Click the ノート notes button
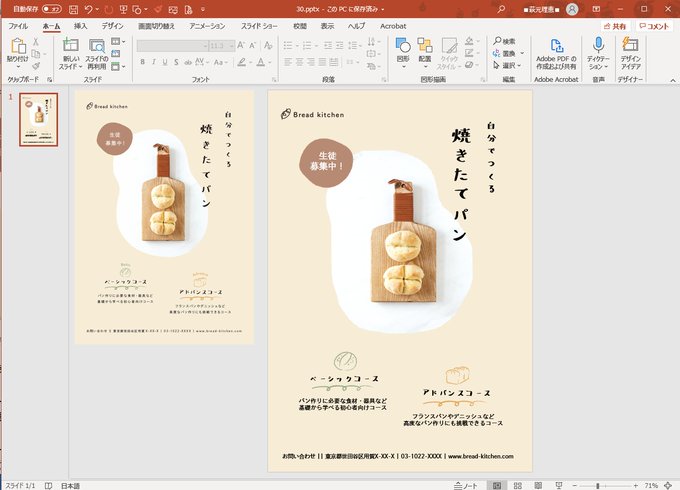 (466, 486)
